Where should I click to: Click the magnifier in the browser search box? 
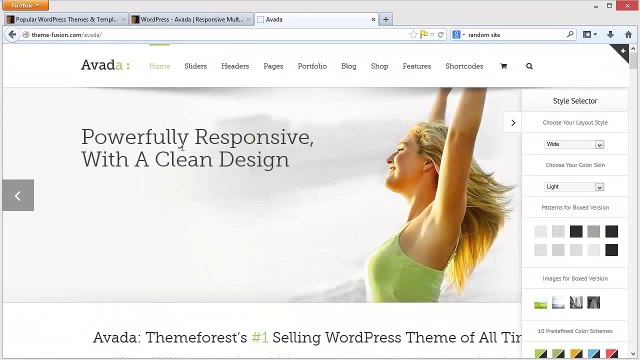coord(570,35)
